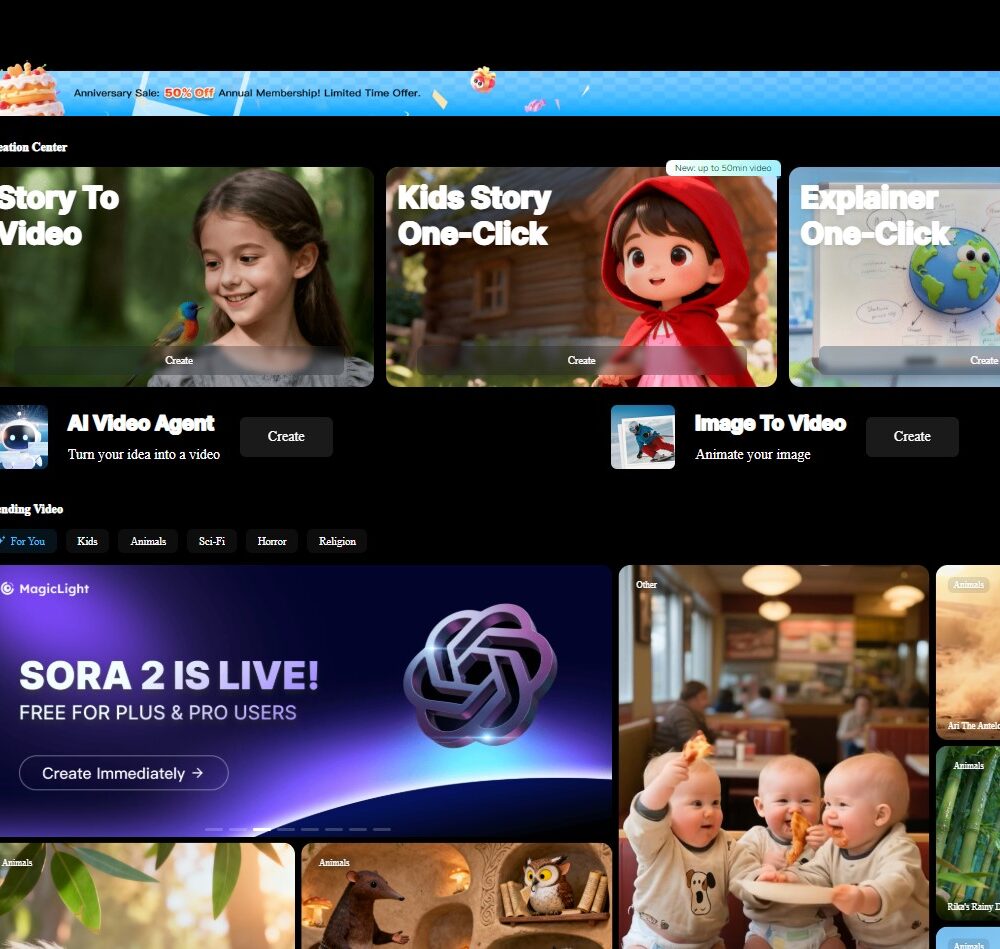Click the AI Video Agent robot icon
1000x949 pixels.
coord(23,437)
